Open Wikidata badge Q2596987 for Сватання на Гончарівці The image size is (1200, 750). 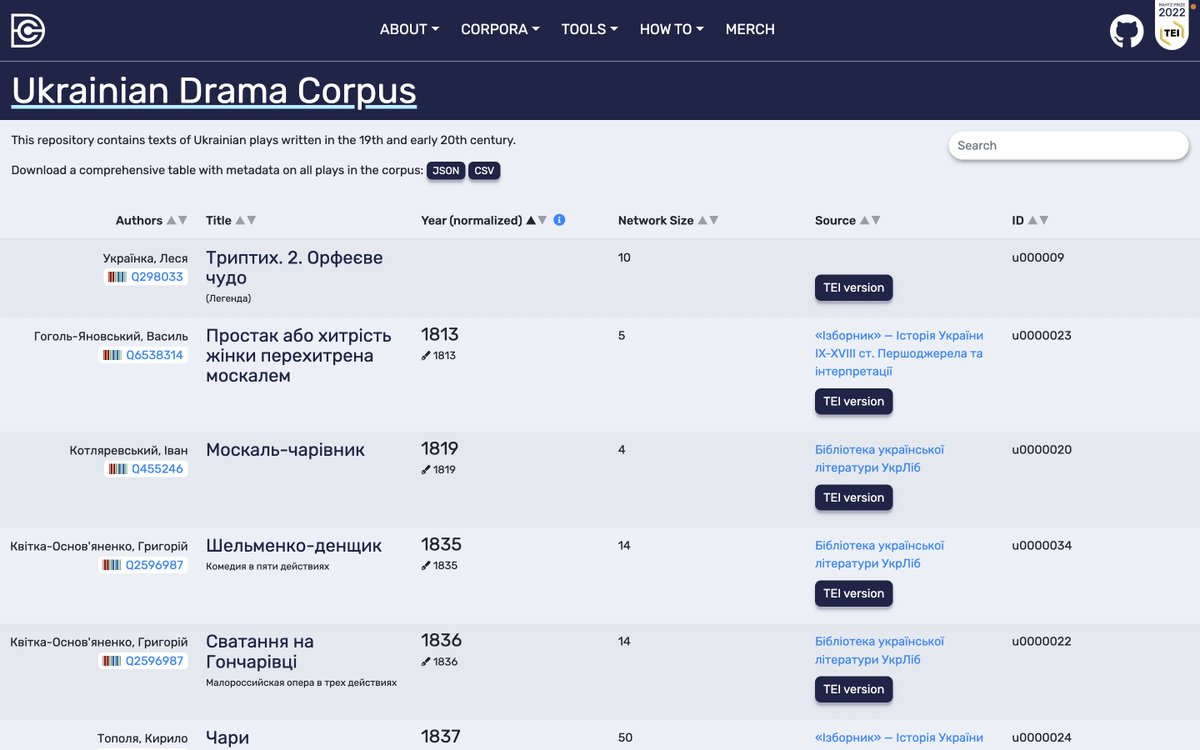pyautogui.click(x=143, y=661)
